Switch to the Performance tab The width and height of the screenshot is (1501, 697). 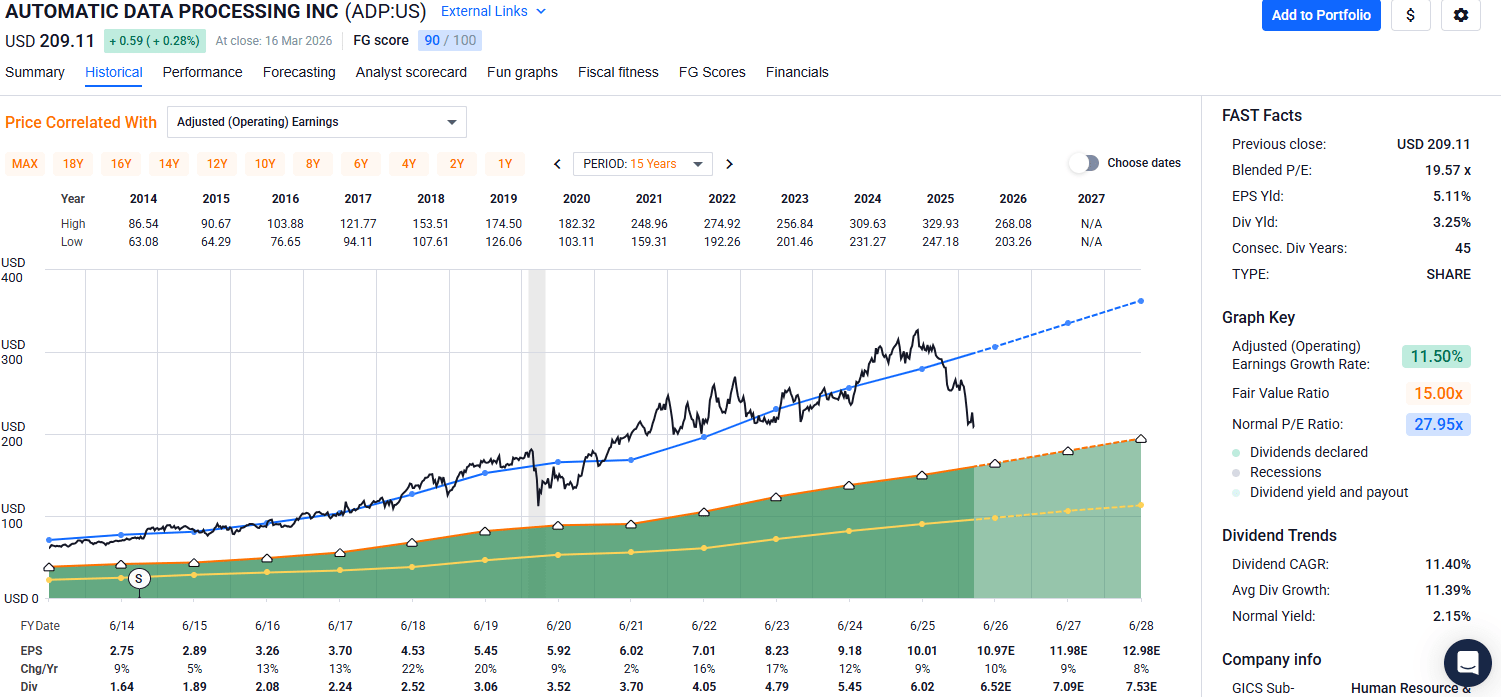coord(203,72)
